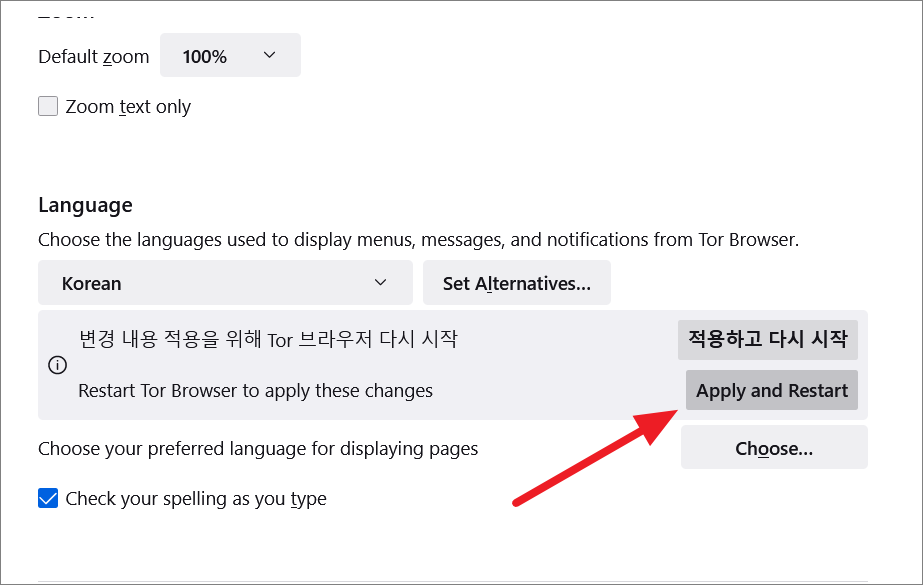This screenshot has width=923, height=585.
Task: Click the Default zoom label
Action: pyautogui.click(x=94, y=56)
